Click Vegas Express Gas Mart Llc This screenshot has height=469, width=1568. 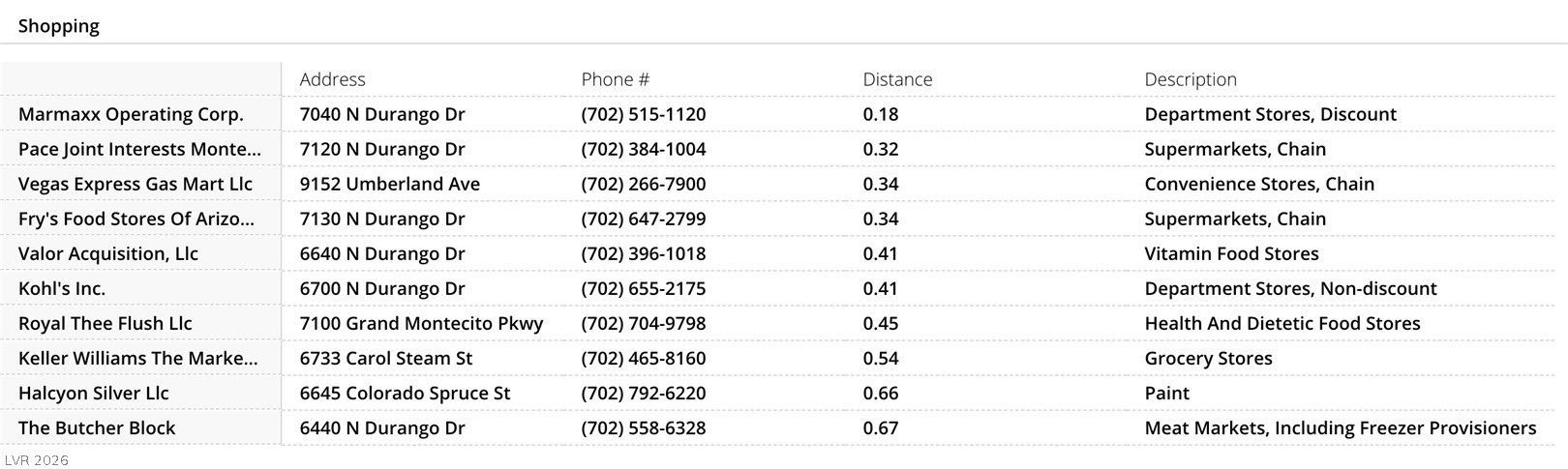click(135, 184)
